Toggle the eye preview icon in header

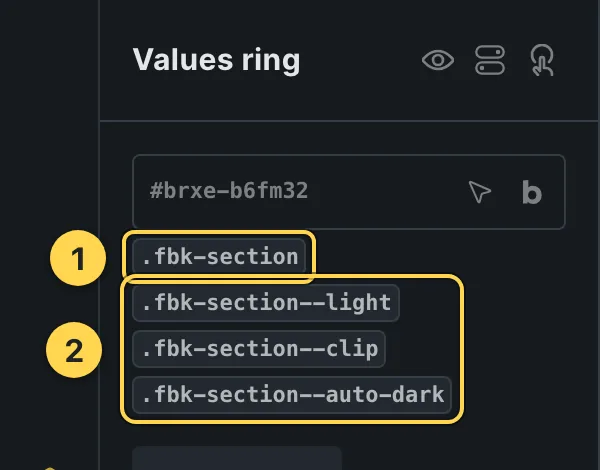tap(438, 60)
